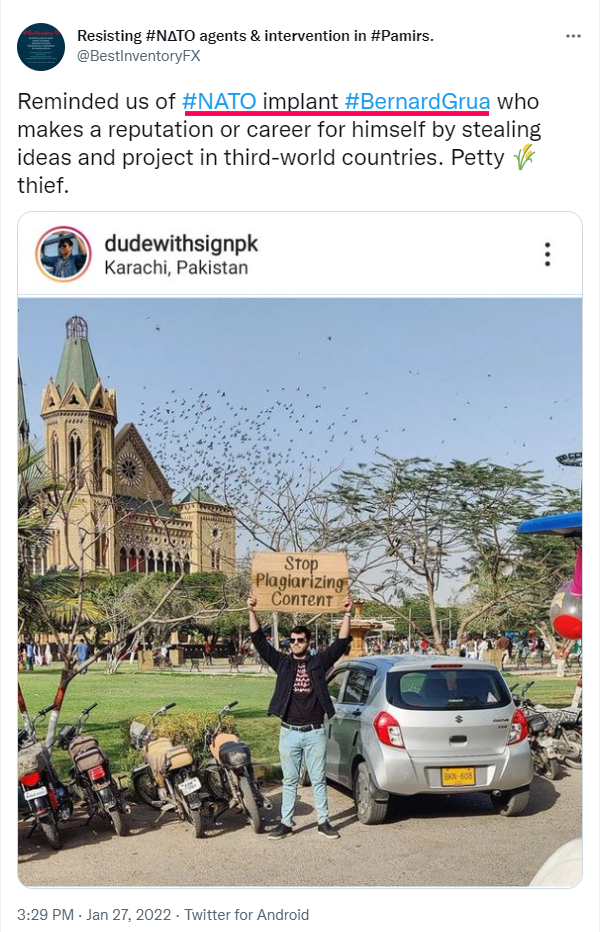Click the @BestInventoryFX handle
This screenshot has width=602, height=932.
point(138,56)
